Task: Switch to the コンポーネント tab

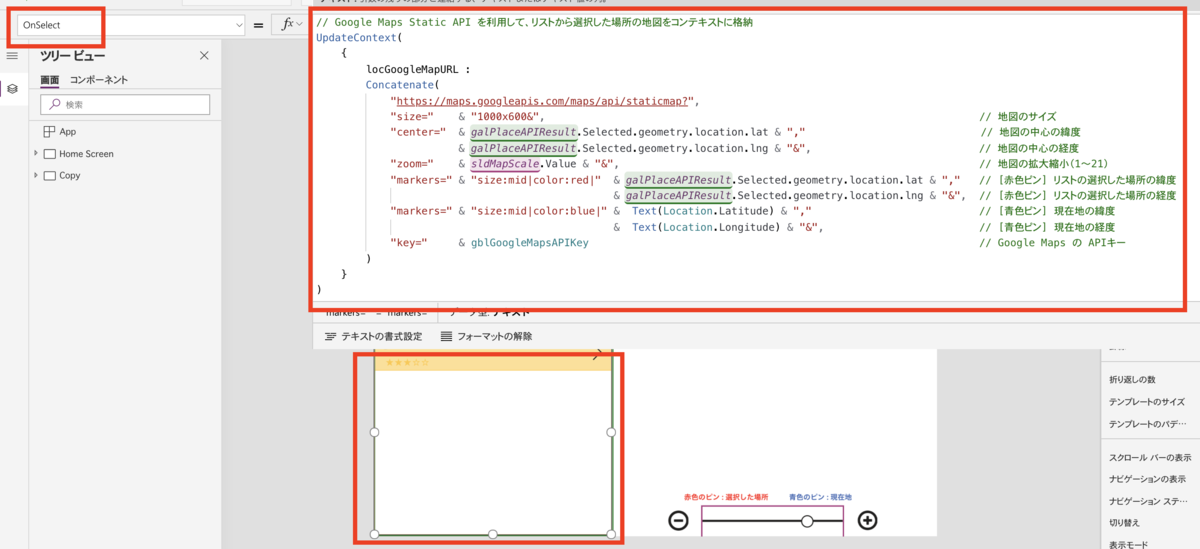Action: 98,80
